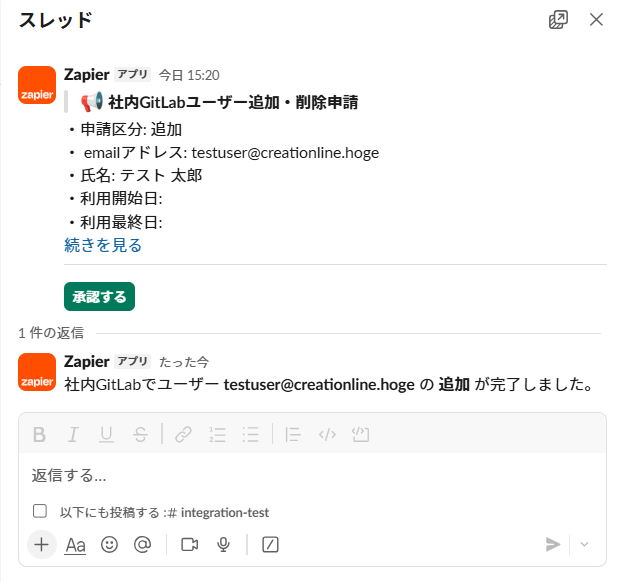
Task: Record a video clip
Action: click(190, 545)
